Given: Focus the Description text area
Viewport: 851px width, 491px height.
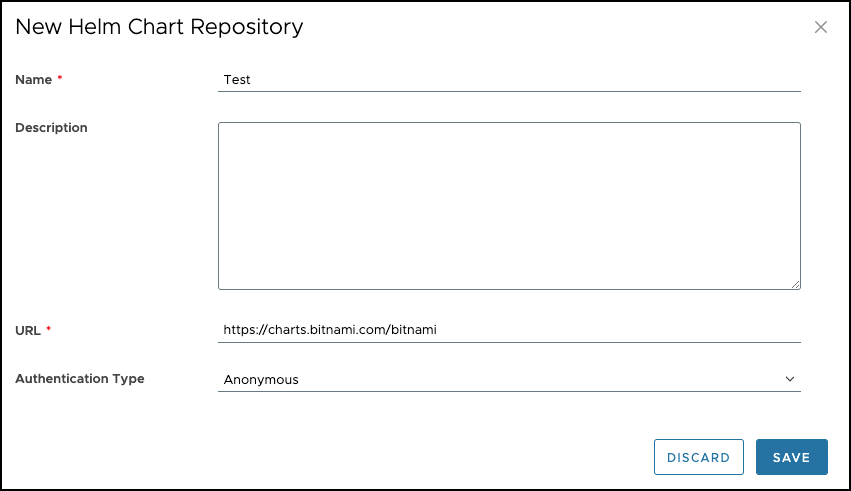Looking at the screenshot, I should click(x=509, y=206).
